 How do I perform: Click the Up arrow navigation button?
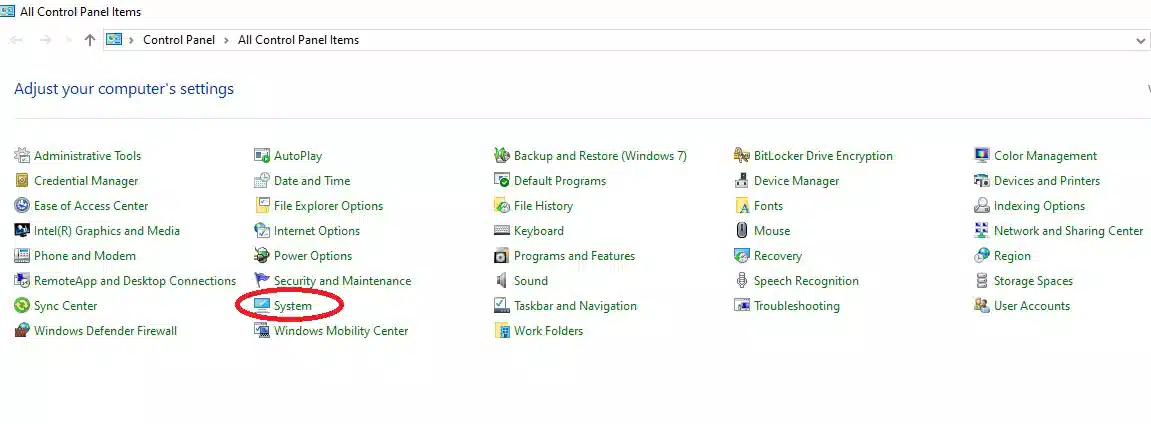[90, 40]
